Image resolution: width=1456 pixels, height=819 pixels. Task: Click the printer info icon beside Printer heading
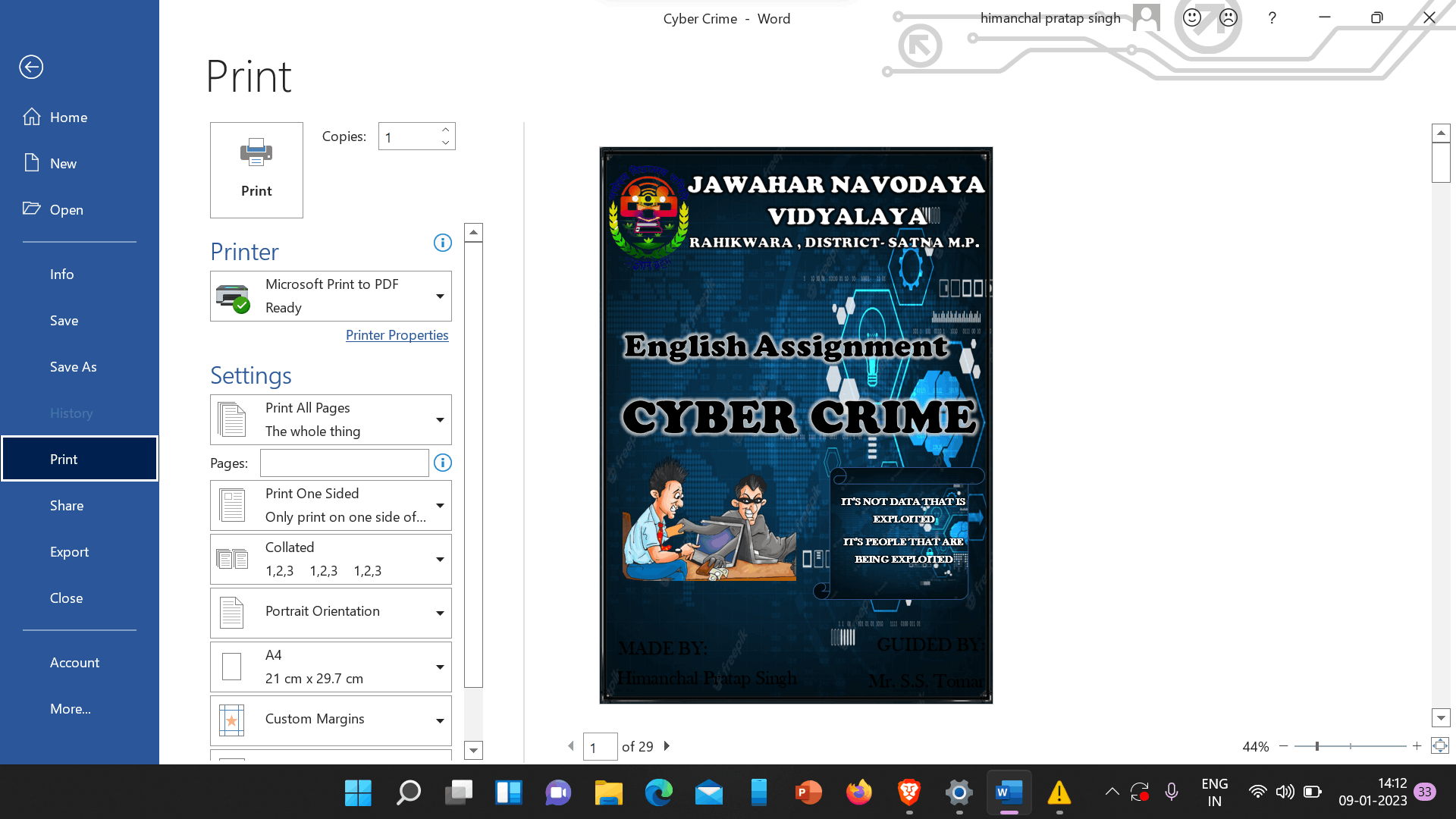pyautogui.click(x=442, y=243)
